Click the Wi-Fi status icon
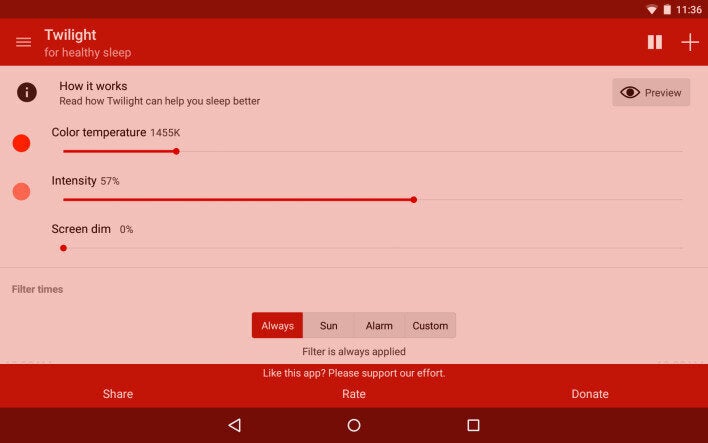 pyautogui.click(x=652, y=9)
